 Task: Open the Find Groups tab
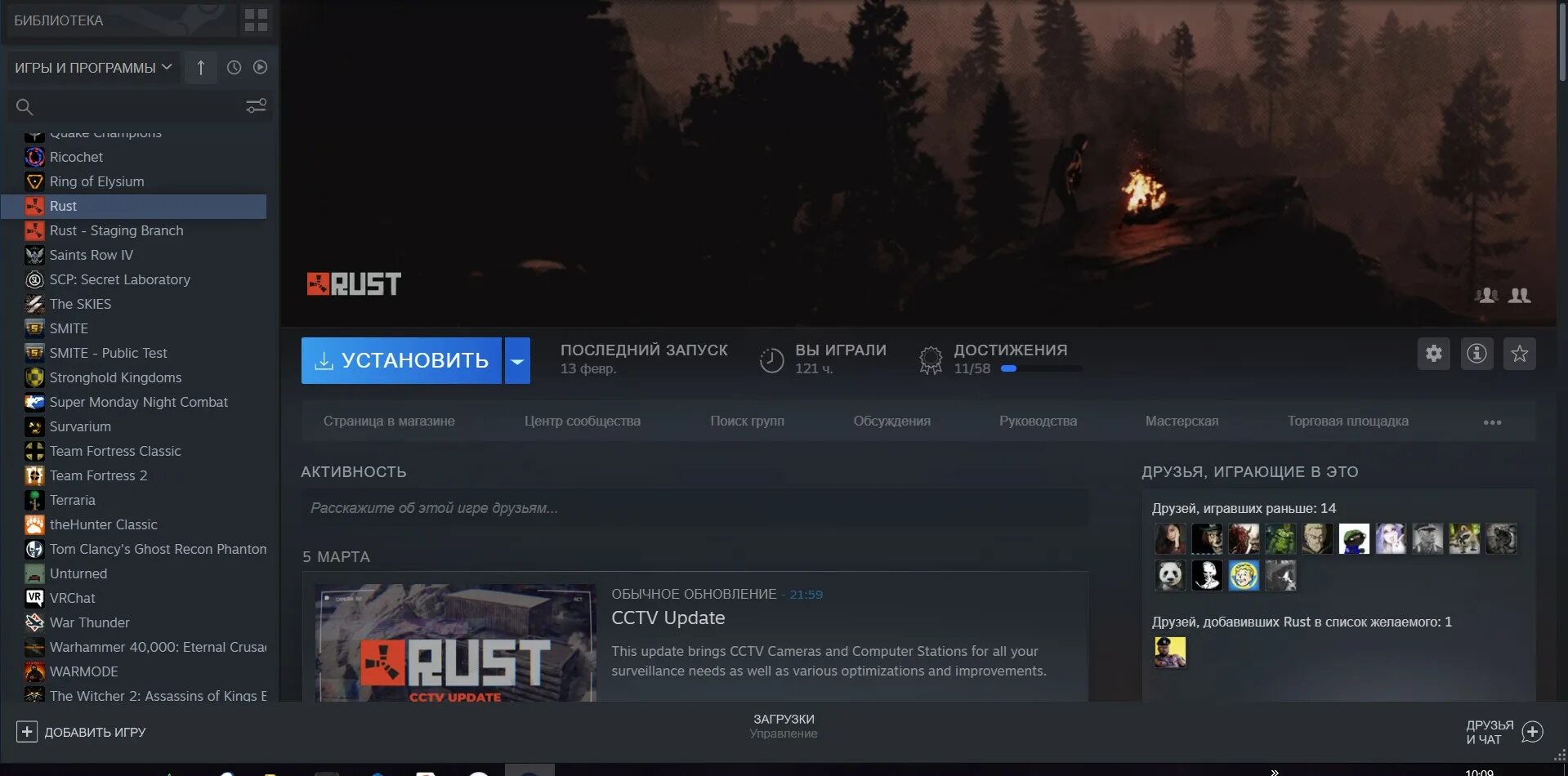pyautogui.click(x=747, y=421)
